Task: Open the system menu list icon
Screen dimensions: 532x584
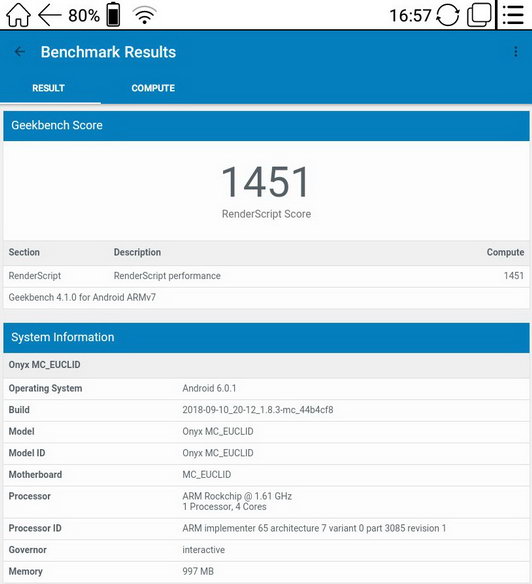Action: pos(513,15)
